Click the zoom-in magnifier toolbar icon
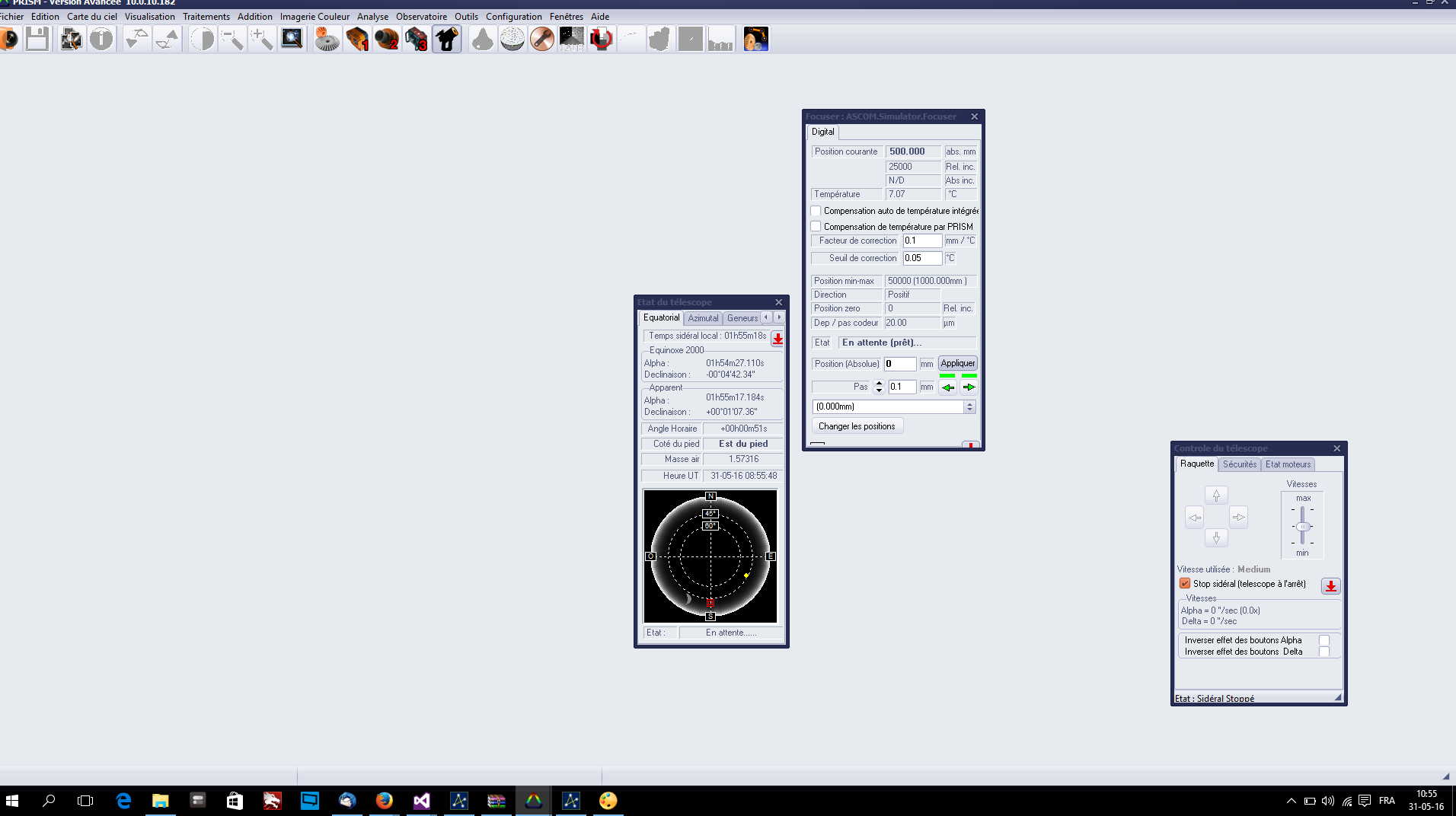Image resolution: width=1456 pixels, height=816 pixels. [261, 39]
